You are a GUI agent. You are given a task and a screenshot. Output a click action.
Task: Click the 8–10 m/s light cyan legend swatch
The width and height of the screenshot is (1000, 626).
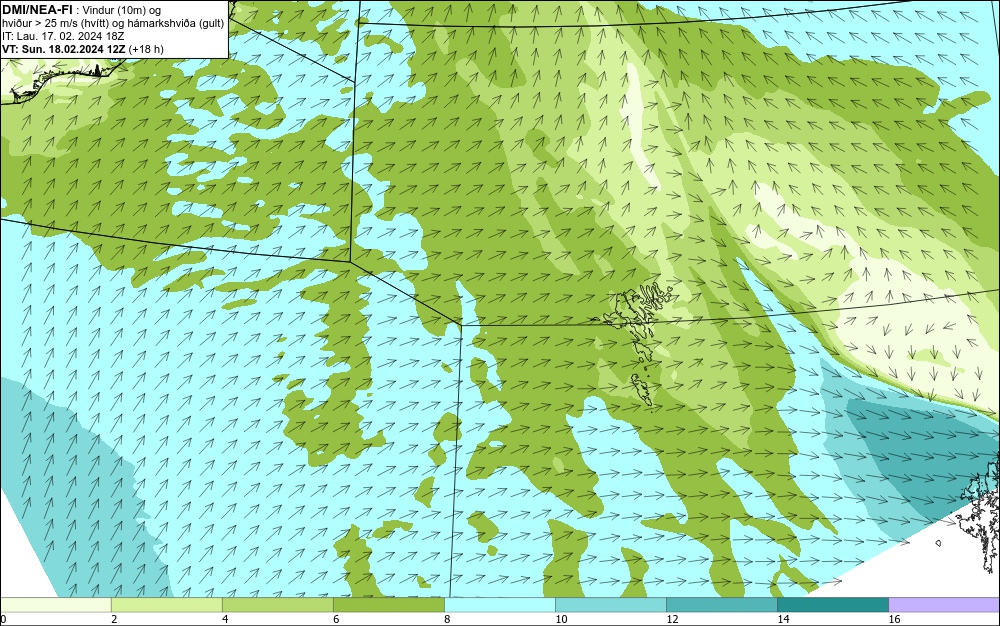[499, 604]
